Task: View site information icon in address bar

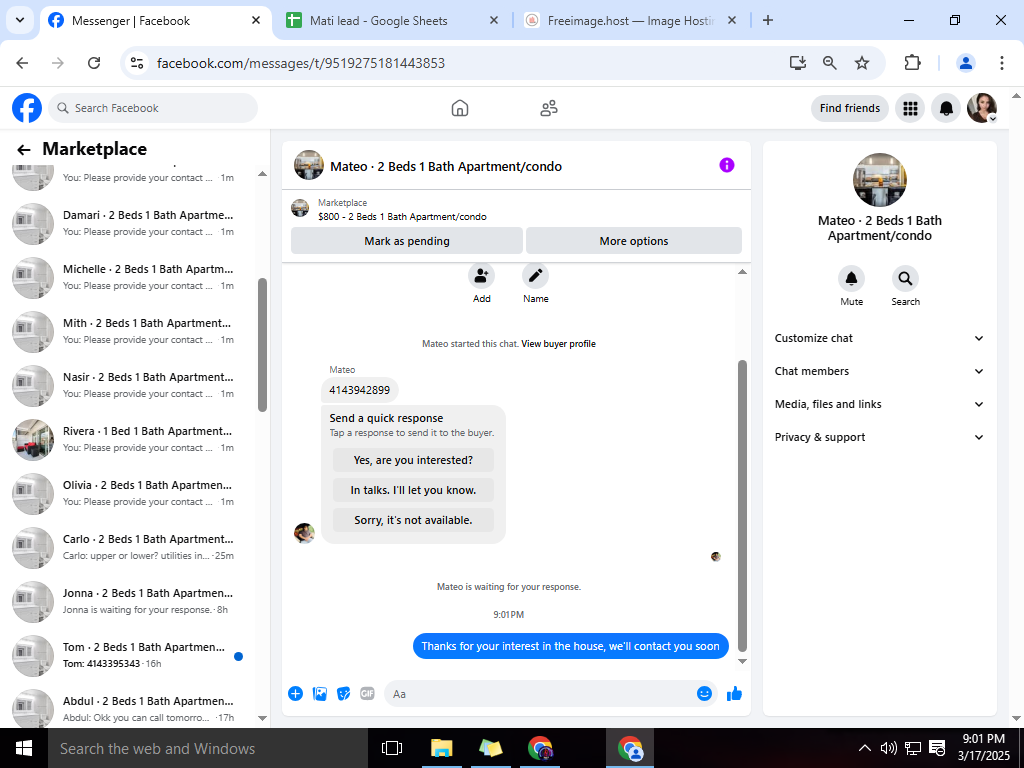Action: 136,63
